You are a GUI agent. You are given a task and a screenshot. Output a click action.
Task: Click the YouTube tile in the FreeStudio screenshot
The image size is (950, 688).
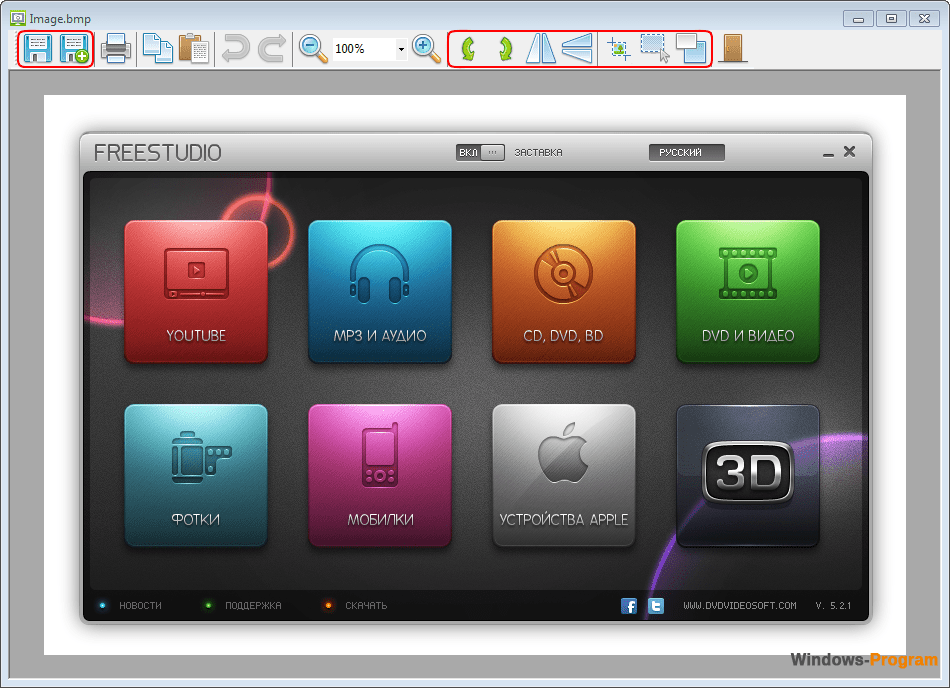coord(196,291)
